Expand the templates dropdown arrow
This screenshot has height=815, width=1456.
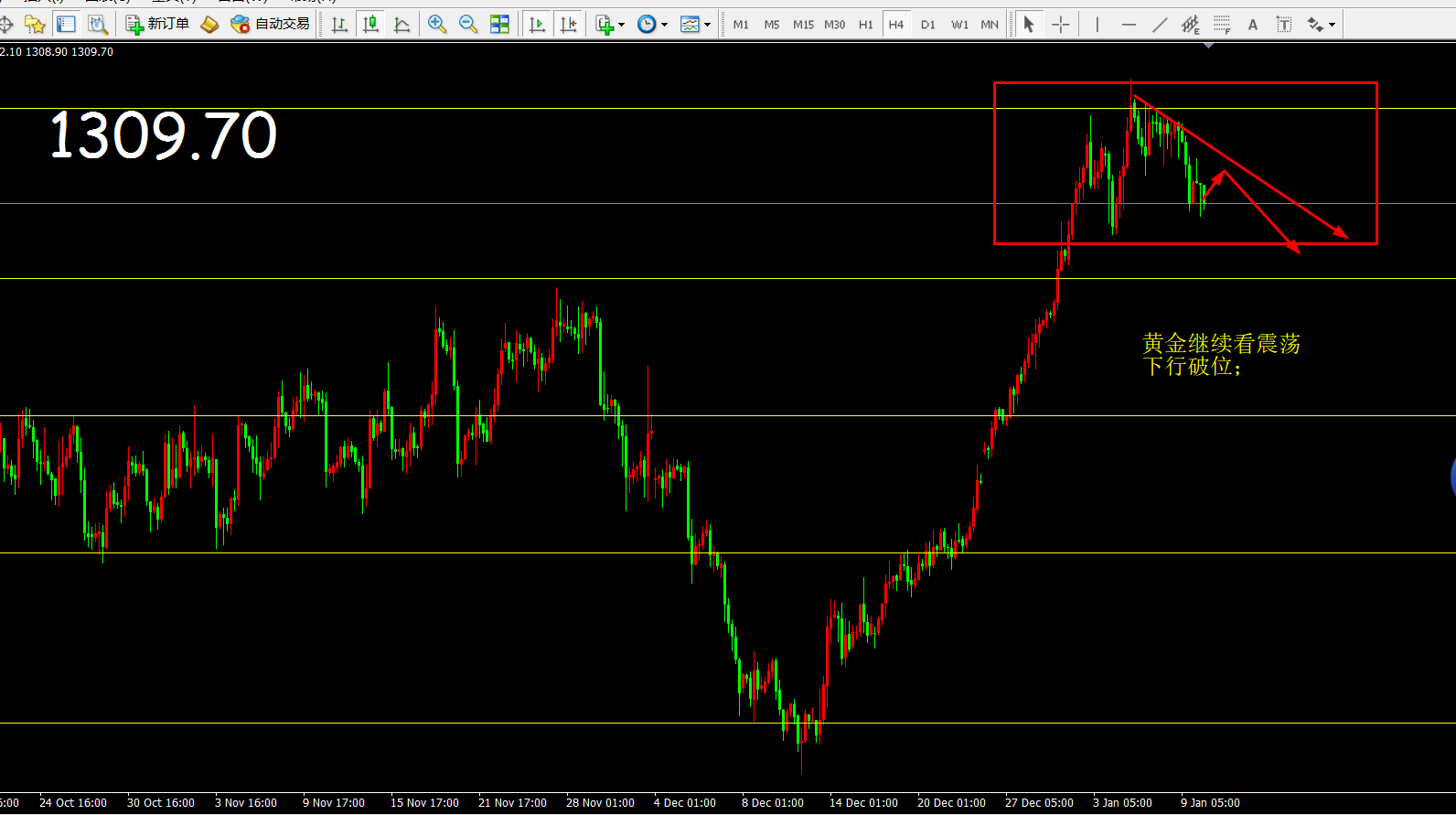click(x=707, y=25)
